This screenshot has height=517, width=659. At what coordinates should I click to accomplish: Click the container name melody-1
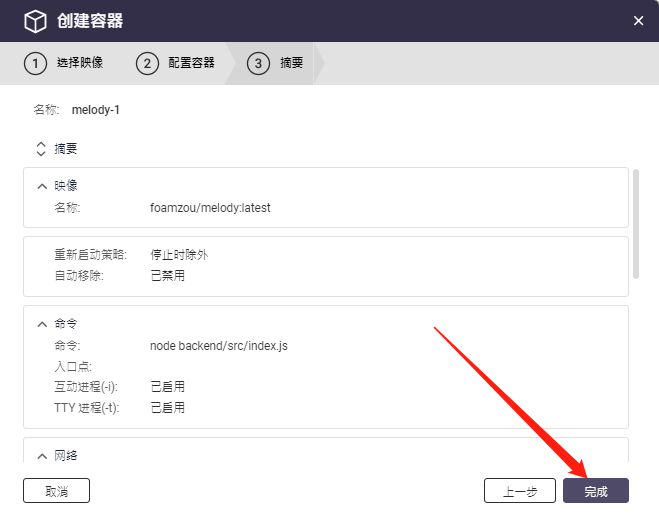96,110
